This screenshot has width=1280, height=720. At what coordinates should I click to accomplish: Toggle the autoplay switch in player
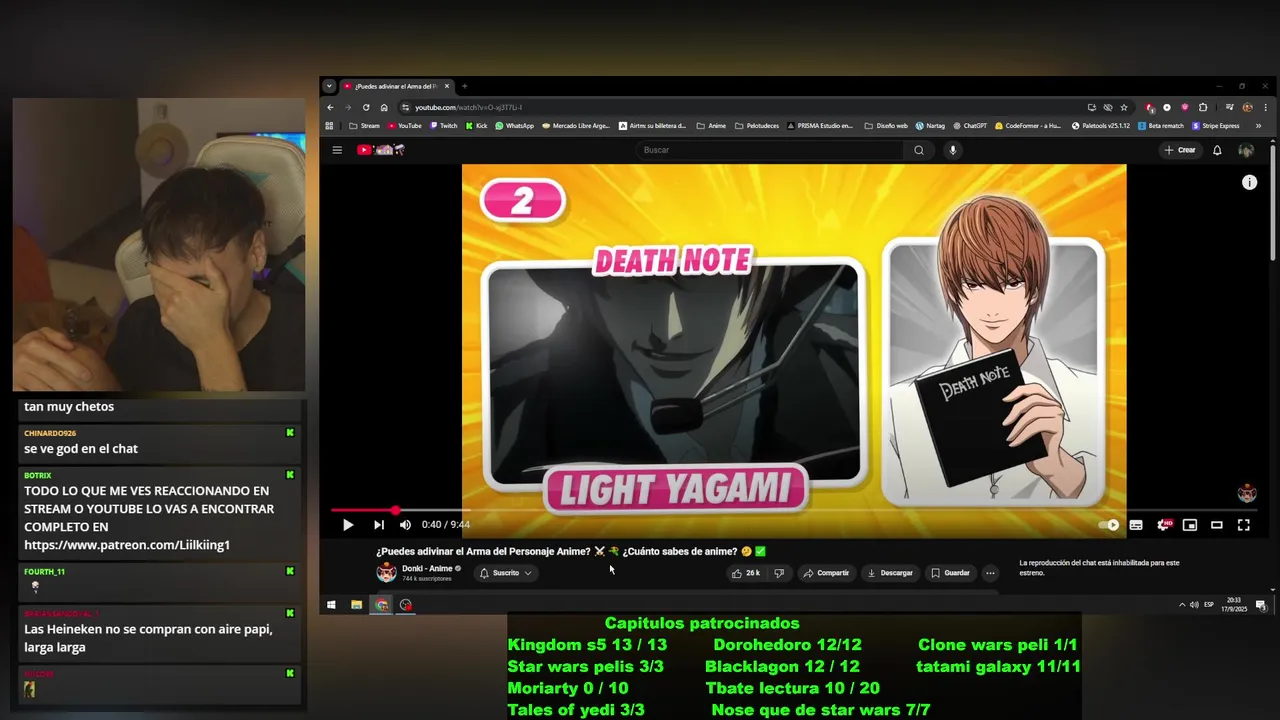pyautogui.click(x=1109, y=525)
